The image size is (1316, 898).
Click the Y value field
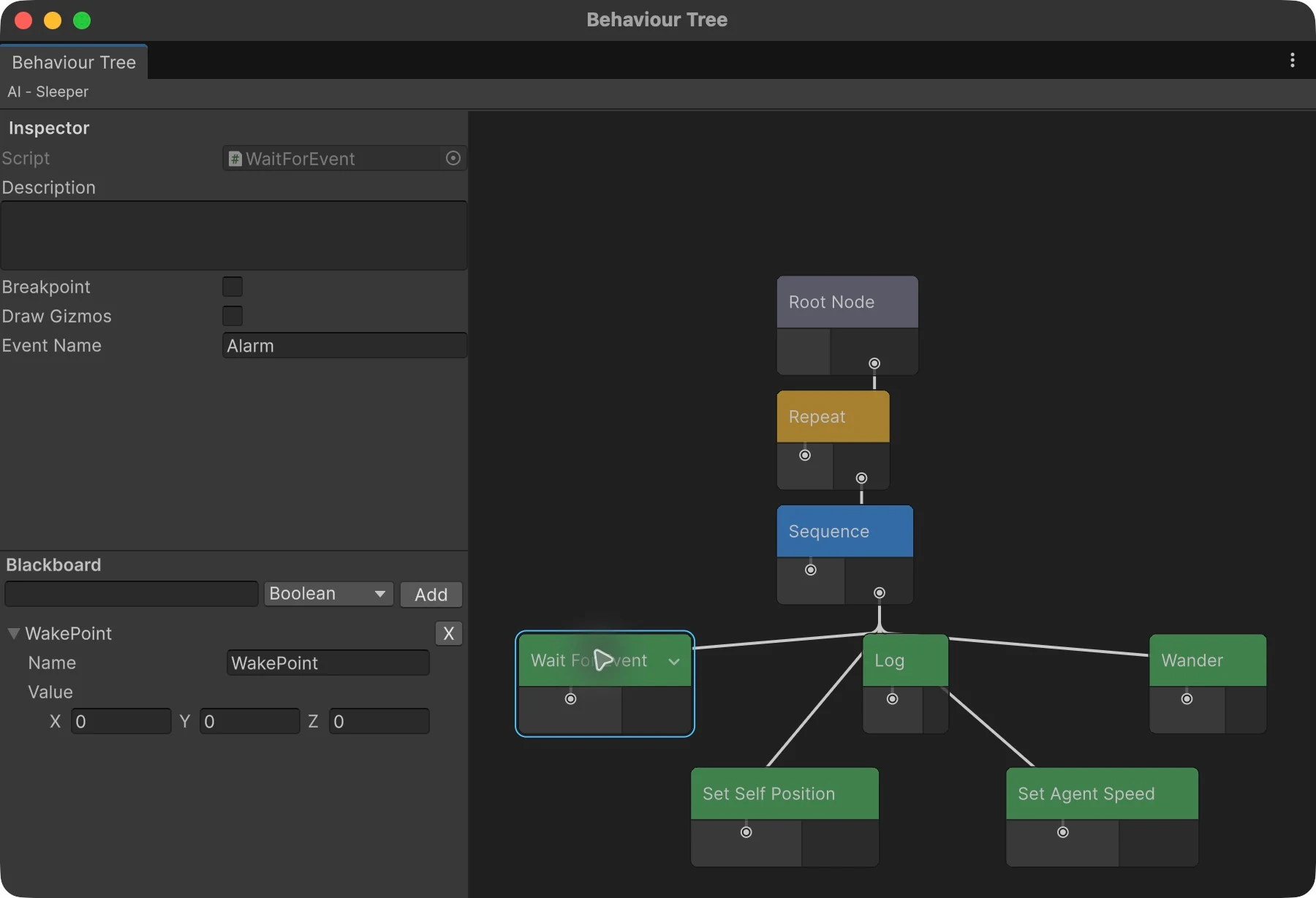pos(250,721)
